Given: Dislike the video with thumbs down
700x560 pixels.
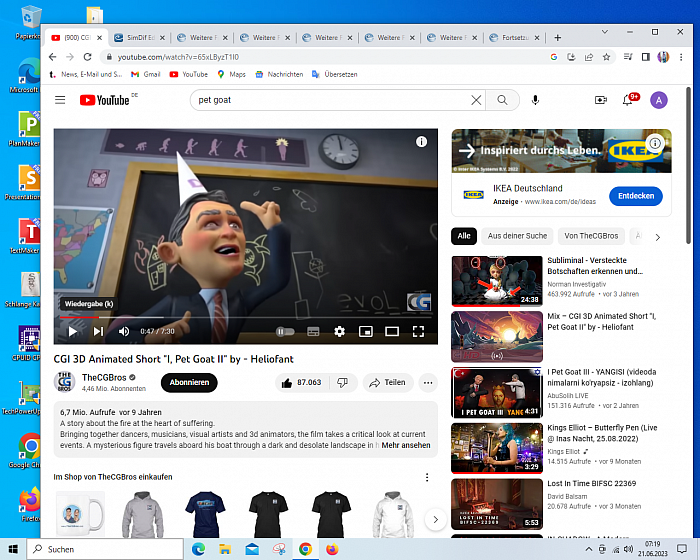Looking at the screenshot, I should point(343,383).
